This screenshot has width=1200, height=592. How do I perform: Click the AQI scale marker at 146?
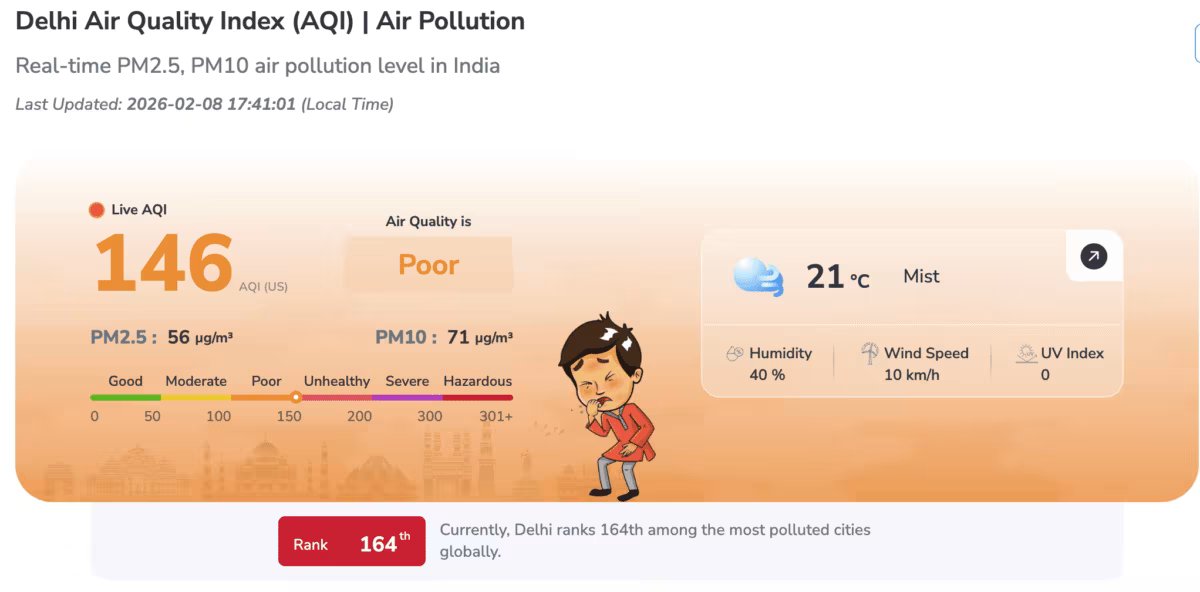click(294, 397)
